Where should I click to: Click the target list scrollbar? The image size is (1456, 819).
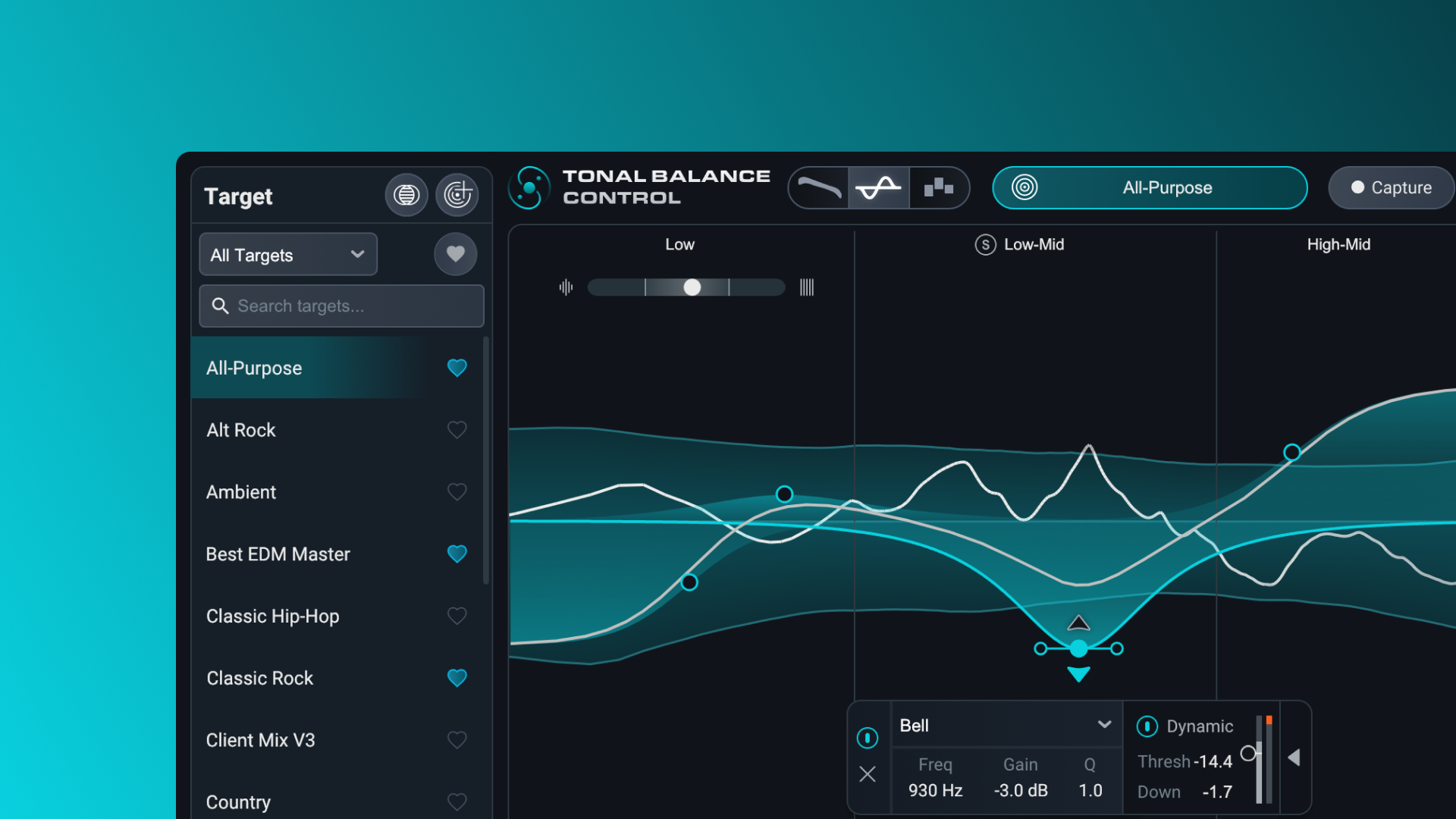coord(486,460)
